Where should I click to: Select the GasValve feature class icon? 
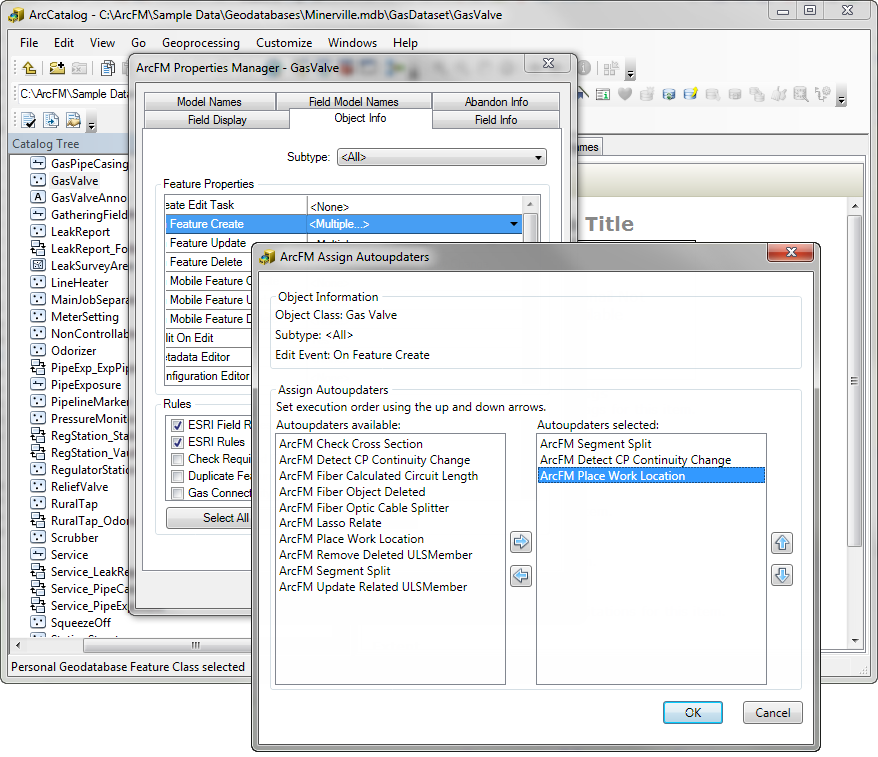point(38,181)
